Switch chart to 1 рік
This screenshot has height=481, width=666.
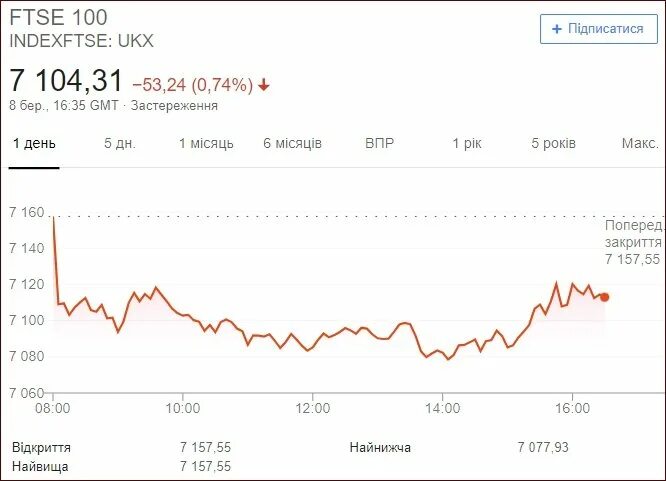click(x=467, y=143)
